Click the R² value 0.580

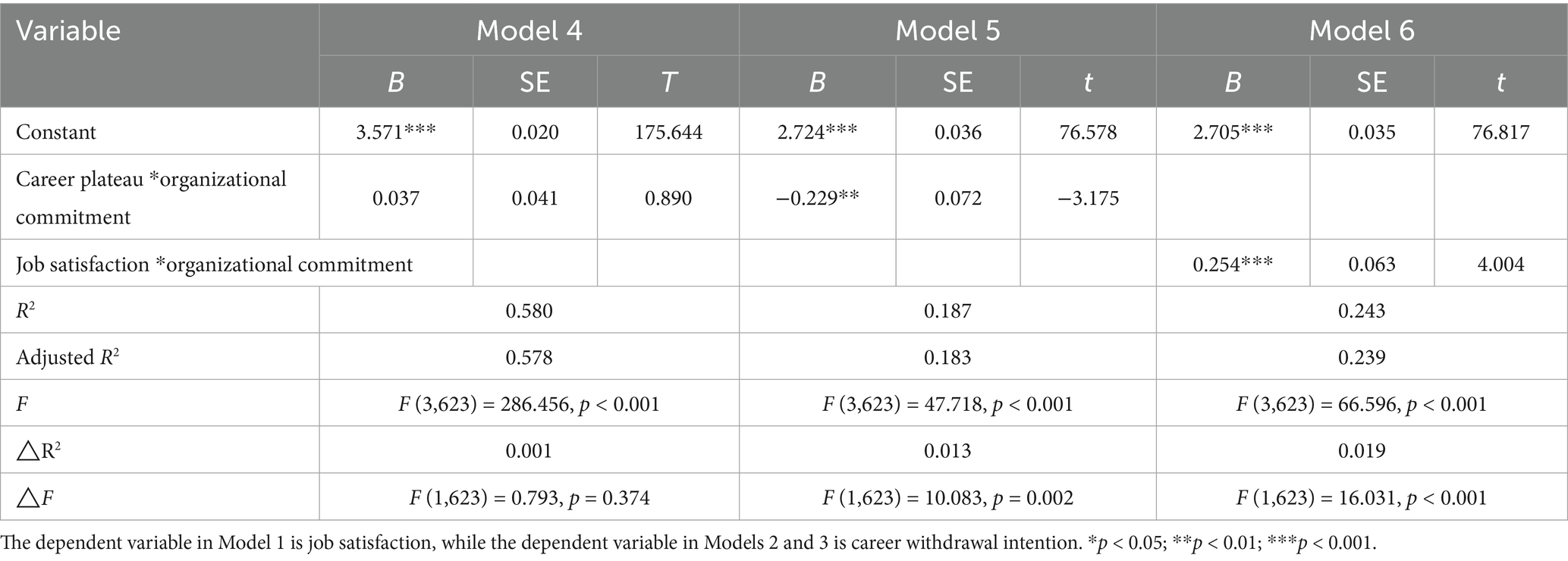(x=529, y=311)
